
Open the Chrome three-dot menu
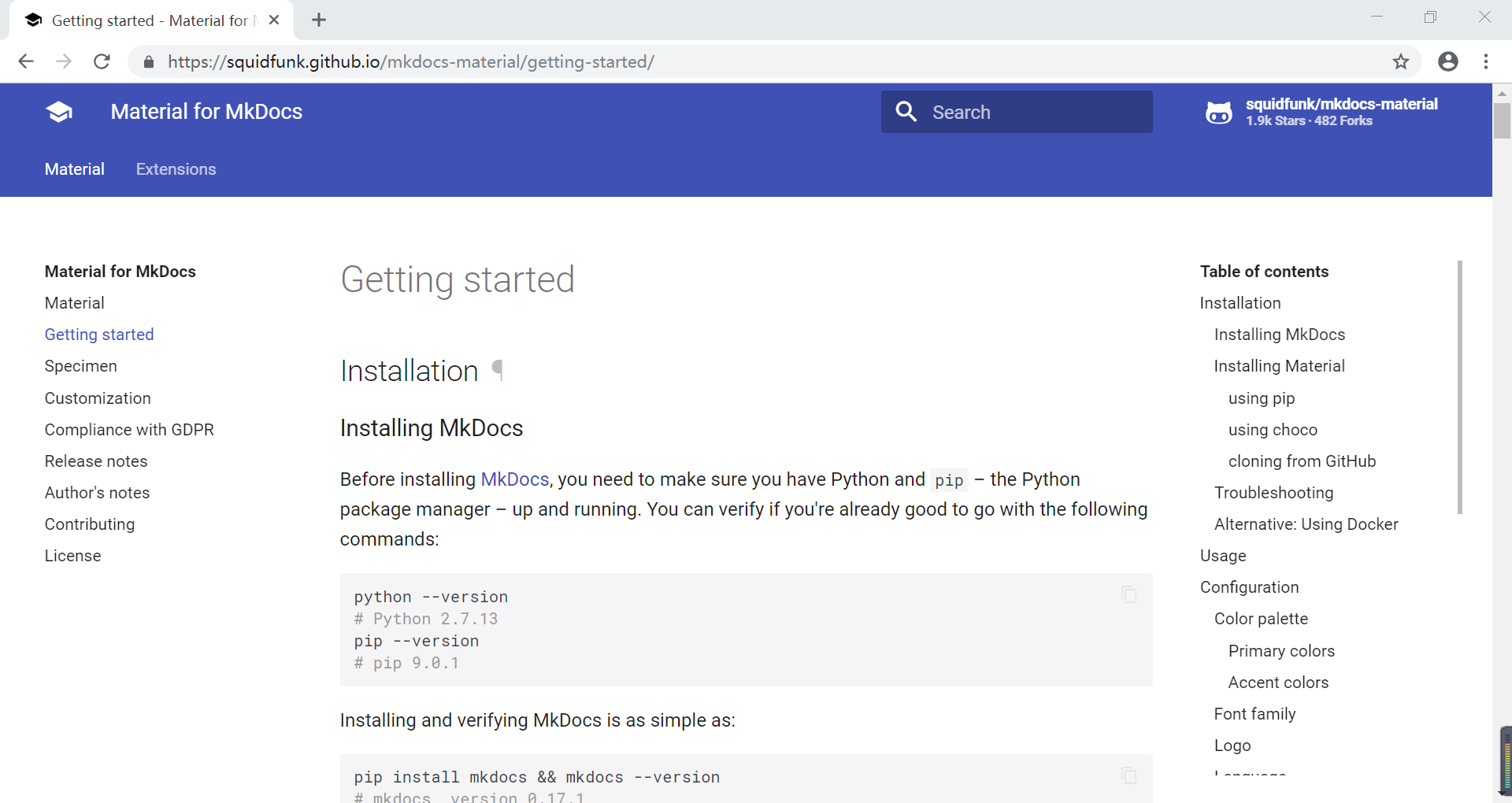tap(1486, 61)
